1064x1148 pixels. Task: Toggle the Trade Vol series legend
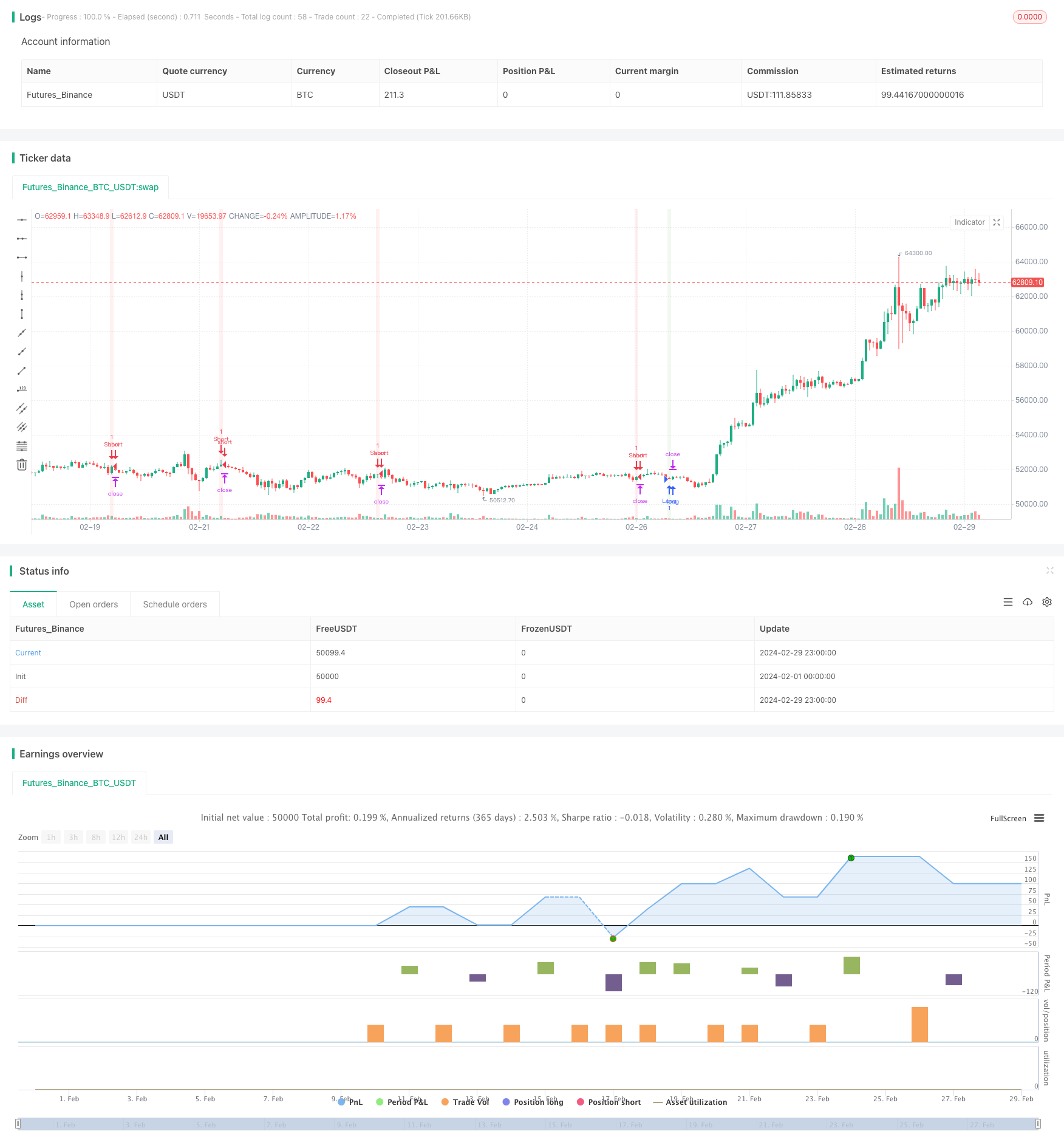point(465,1102)
